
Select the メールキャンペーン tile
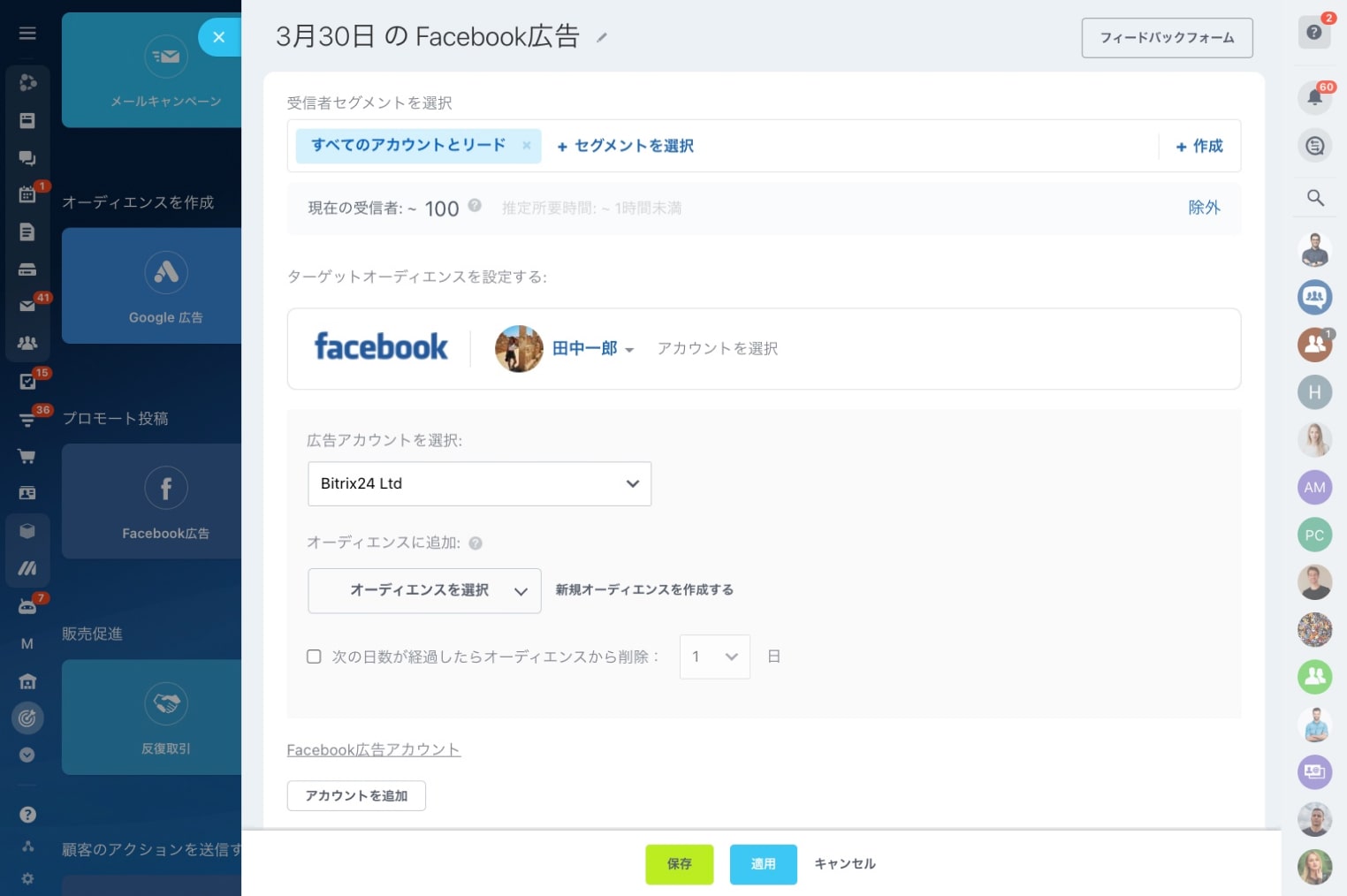pyautogui.click(x=151, y=70)
